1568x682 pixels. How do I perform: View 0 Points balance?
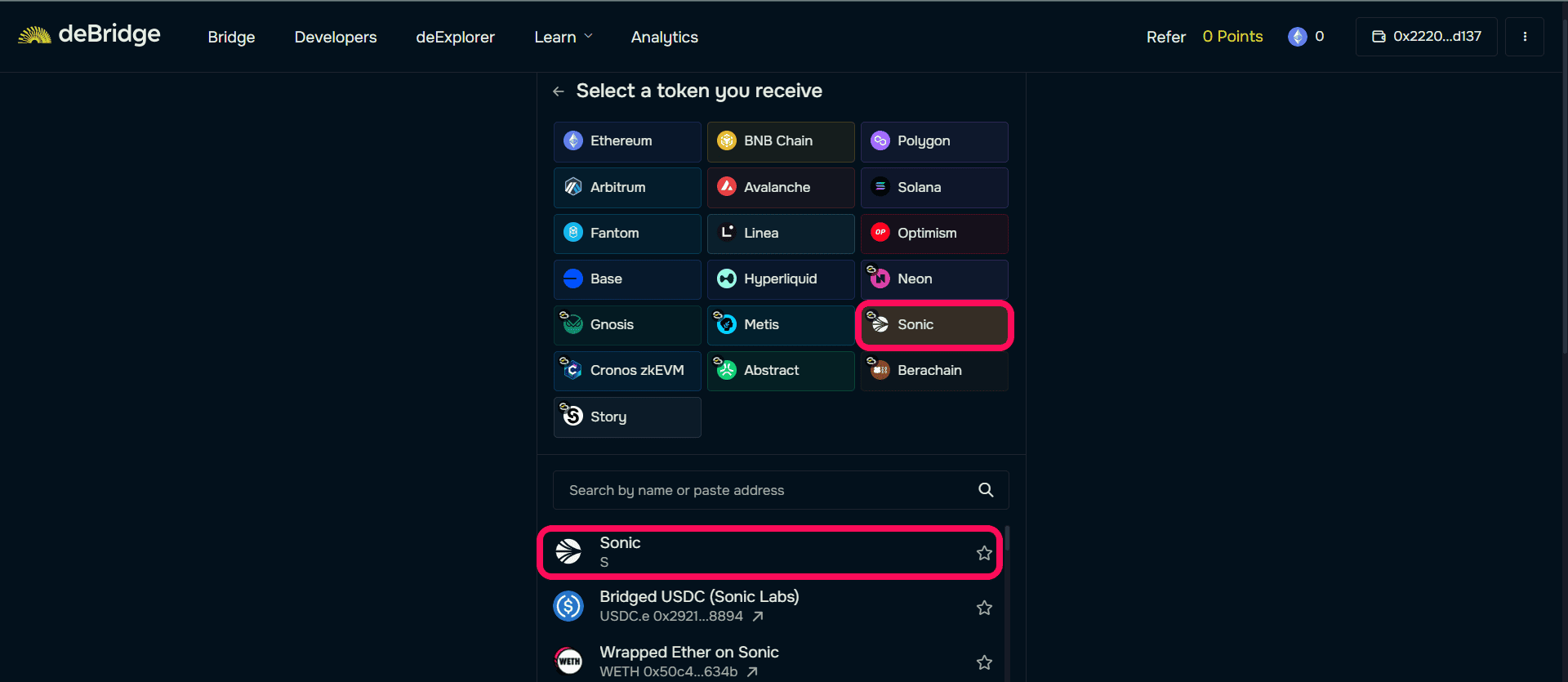click(1232, 37)
